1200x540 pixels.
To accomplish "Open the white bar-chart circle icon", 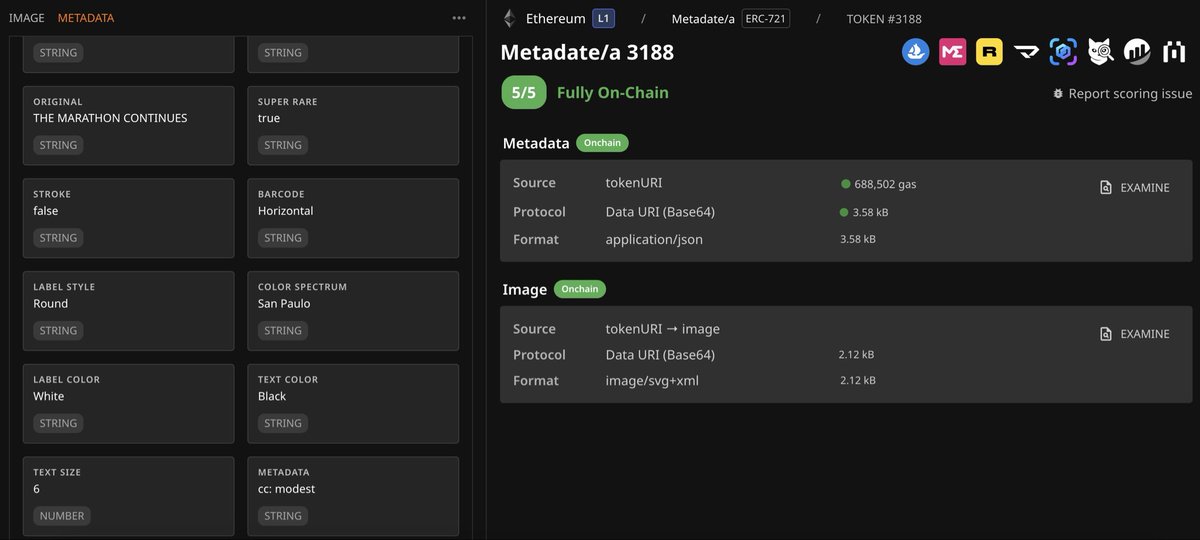I will click(x=1137, y=52).
